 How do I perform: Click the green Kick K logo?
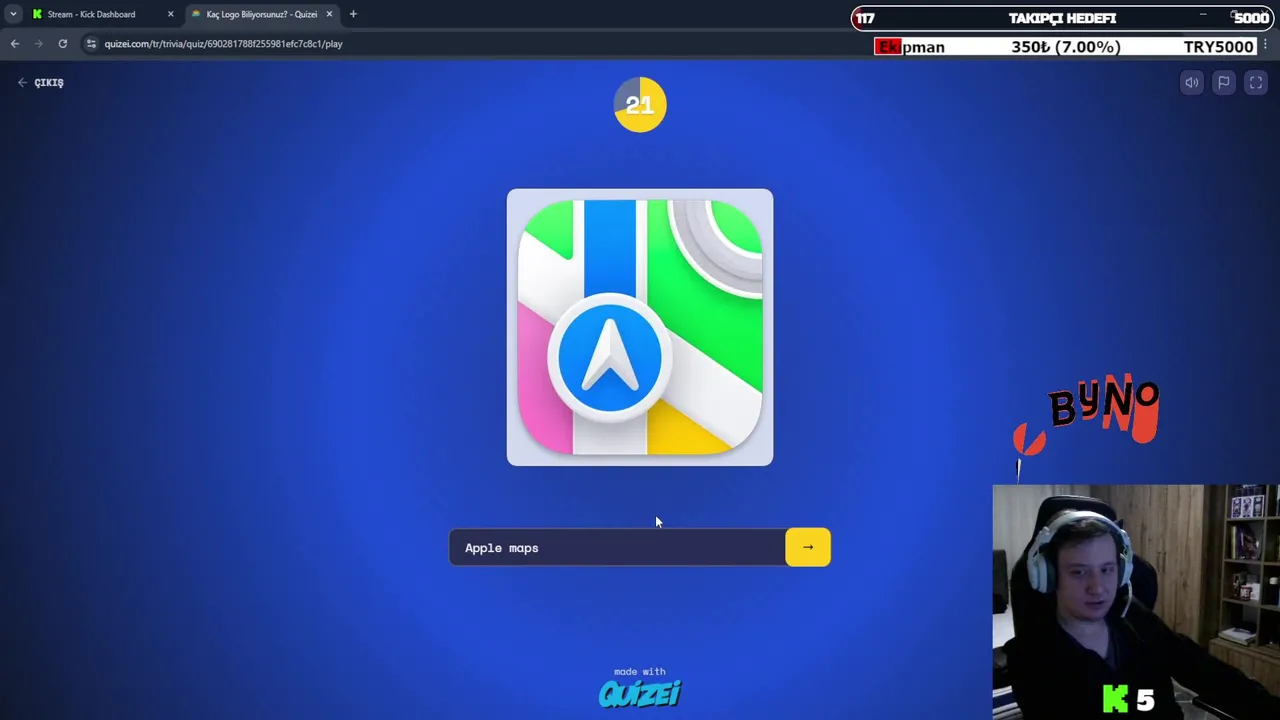click(x=1114, y=699)
